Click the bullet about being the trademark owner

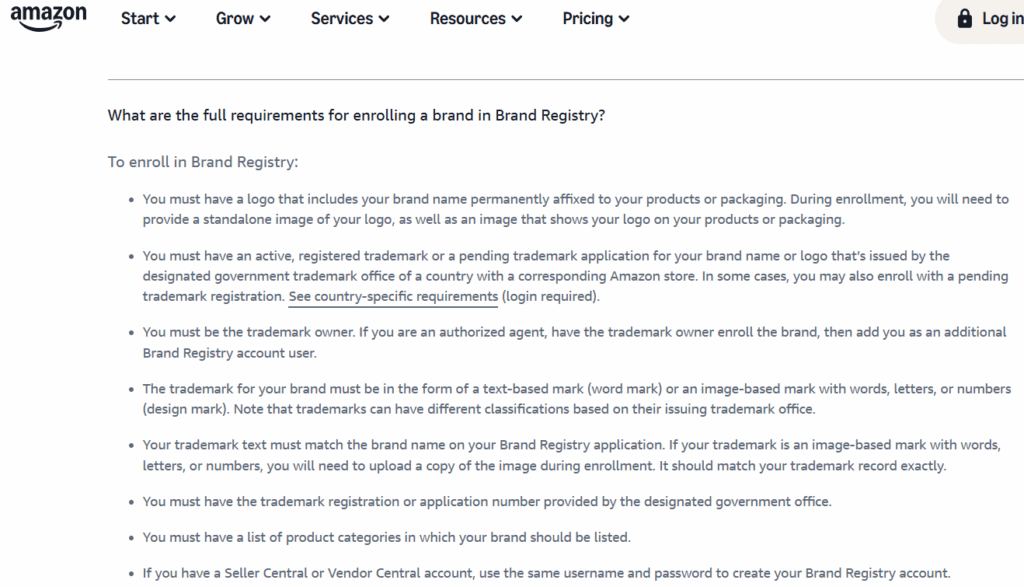point(574,342)
